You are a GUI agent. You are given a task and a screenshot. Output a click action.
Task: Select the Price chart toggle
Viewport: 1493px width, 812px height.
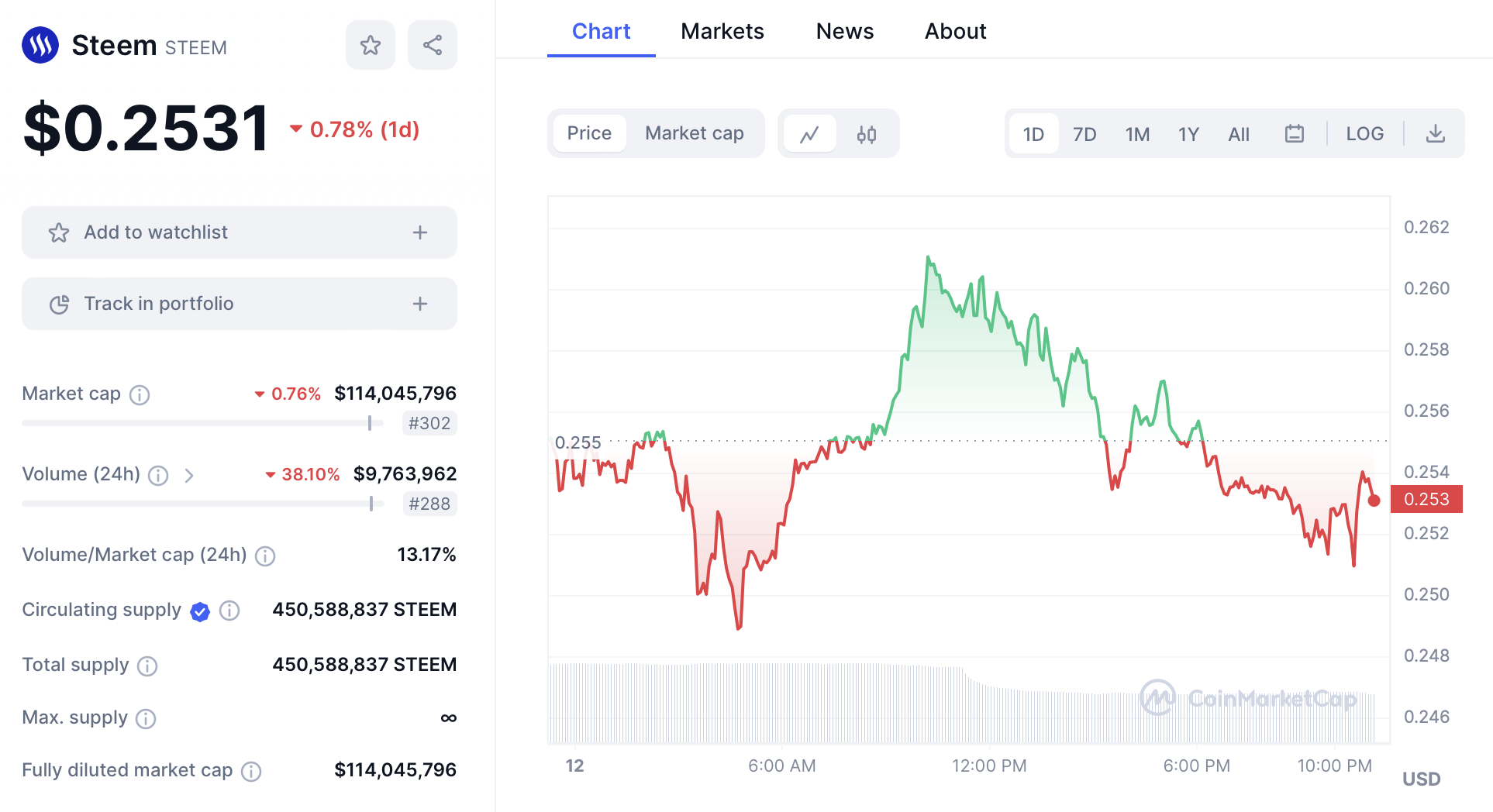tap(589, 133)
